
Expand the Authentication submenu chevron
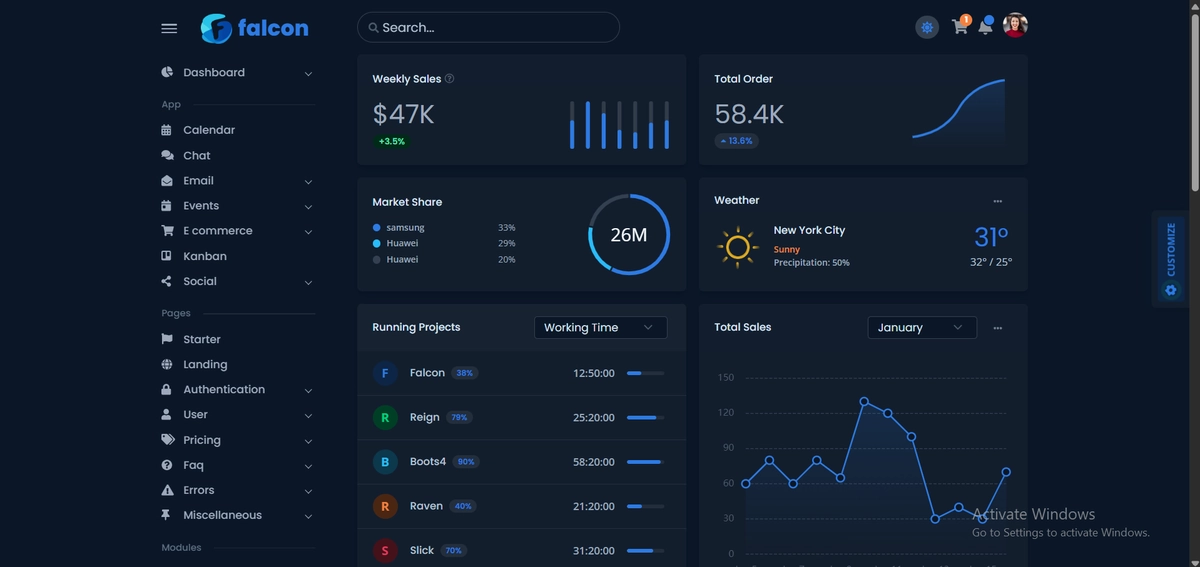coord(308,391)
